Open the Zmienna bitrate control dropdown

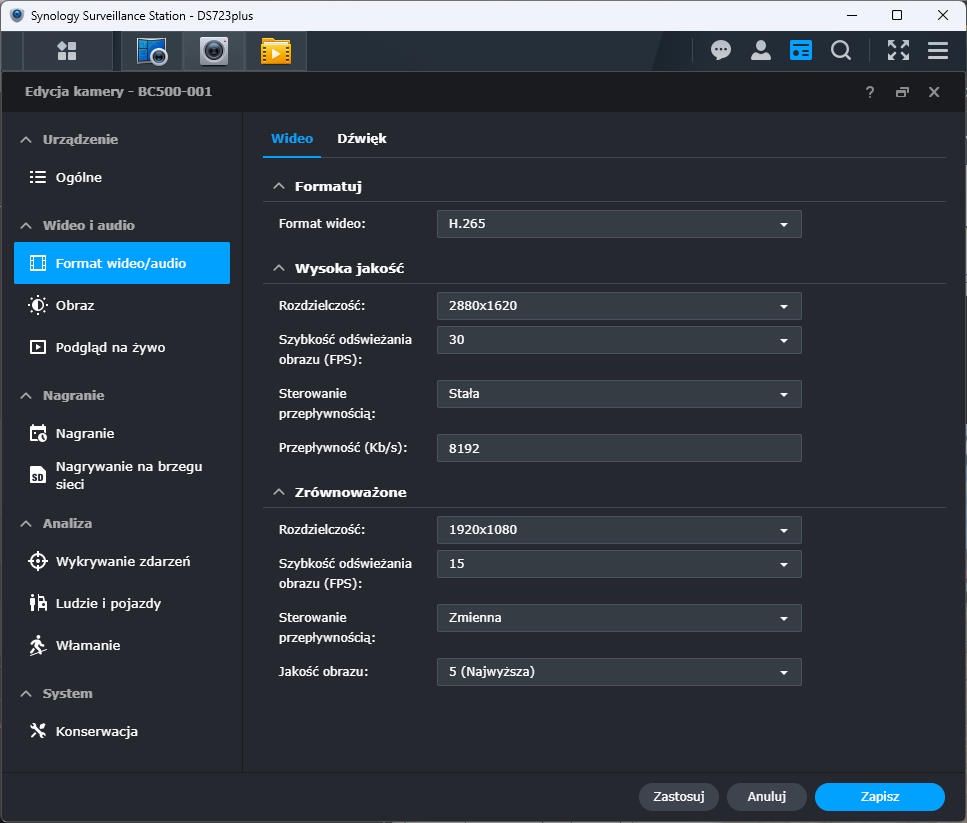pyautogui.click(x=619, y=618)
